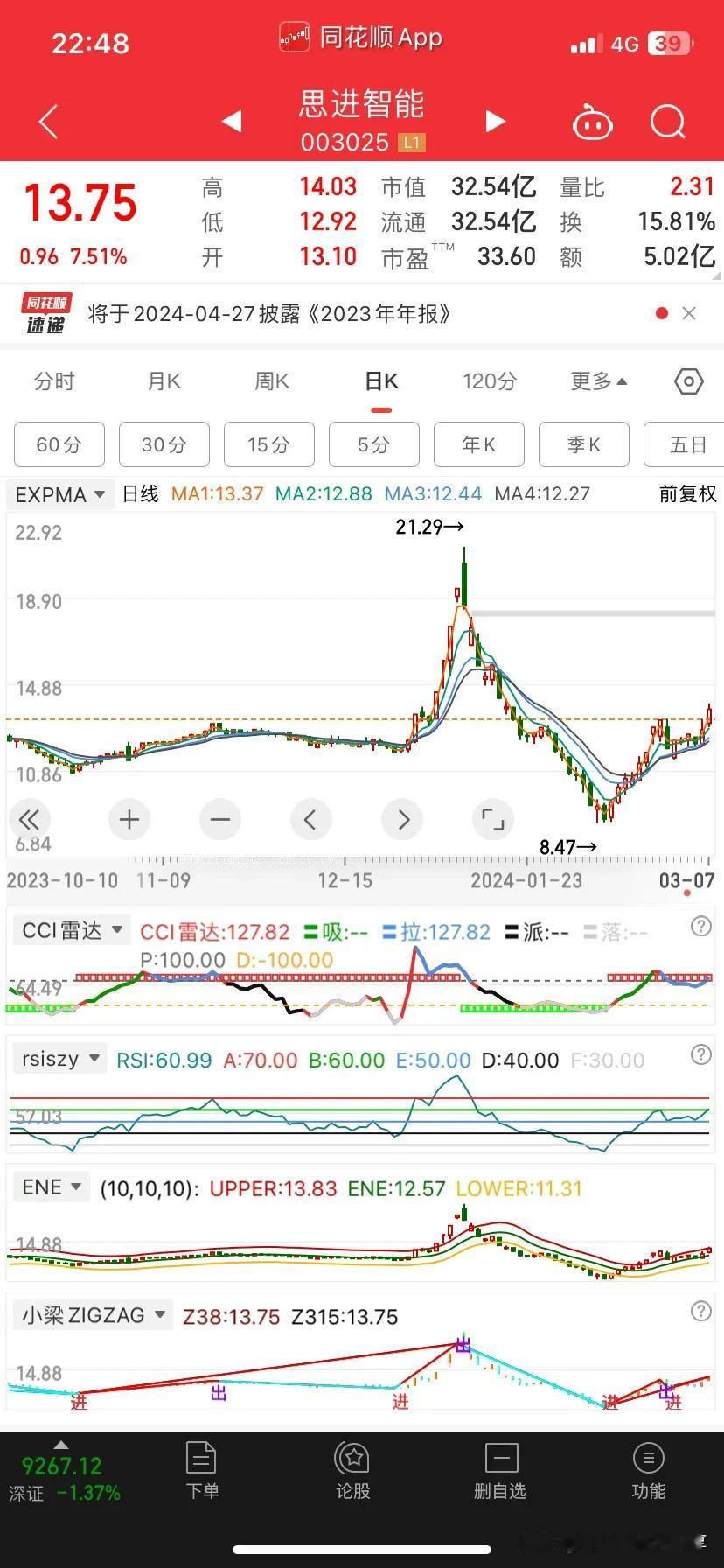Select the 年K period button
The height and width of the screenshot is (1568, 724).
(x=479, y=444)
